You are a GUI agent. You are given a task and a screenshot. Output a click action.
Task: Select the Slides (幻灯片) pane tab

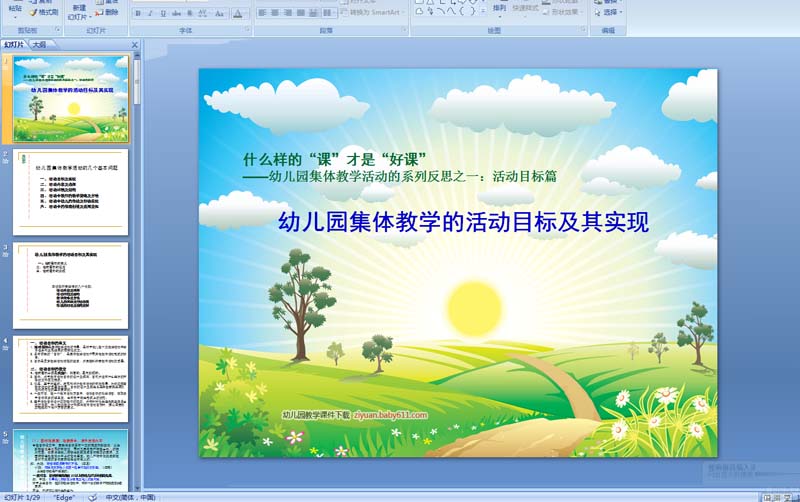click(14, 45)
